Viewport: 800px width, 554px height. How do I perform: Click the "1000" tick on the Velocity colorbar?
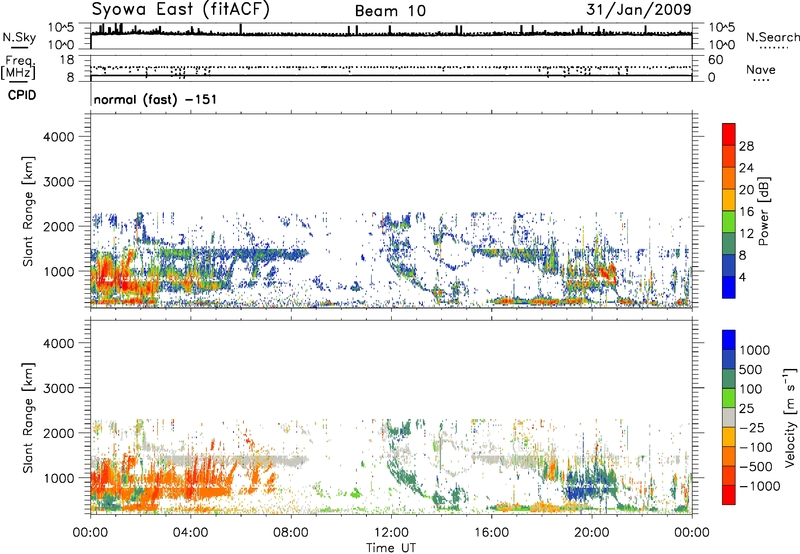pos(754,350)
